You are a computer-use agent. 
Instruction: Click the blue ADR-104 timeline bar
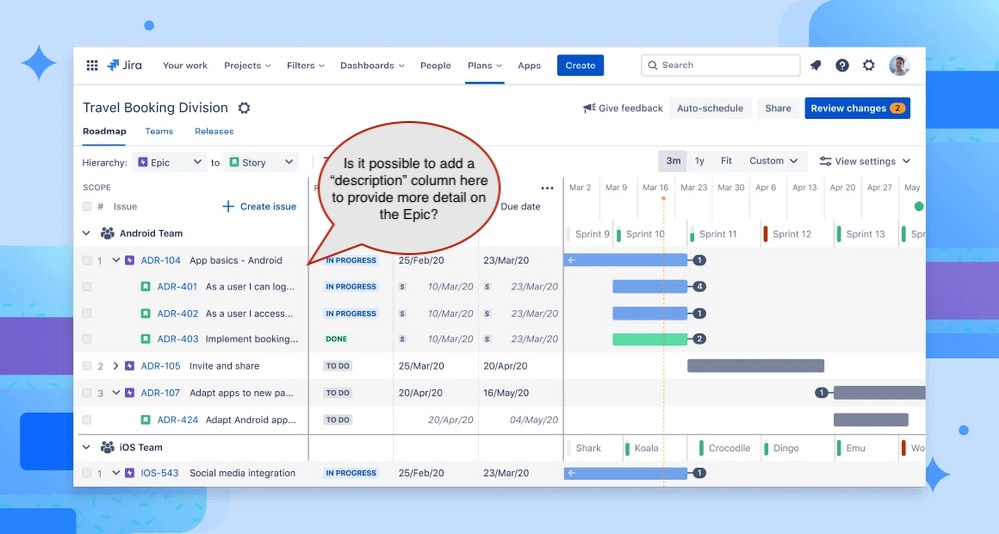pyautogui.click(x=626, y=260)
